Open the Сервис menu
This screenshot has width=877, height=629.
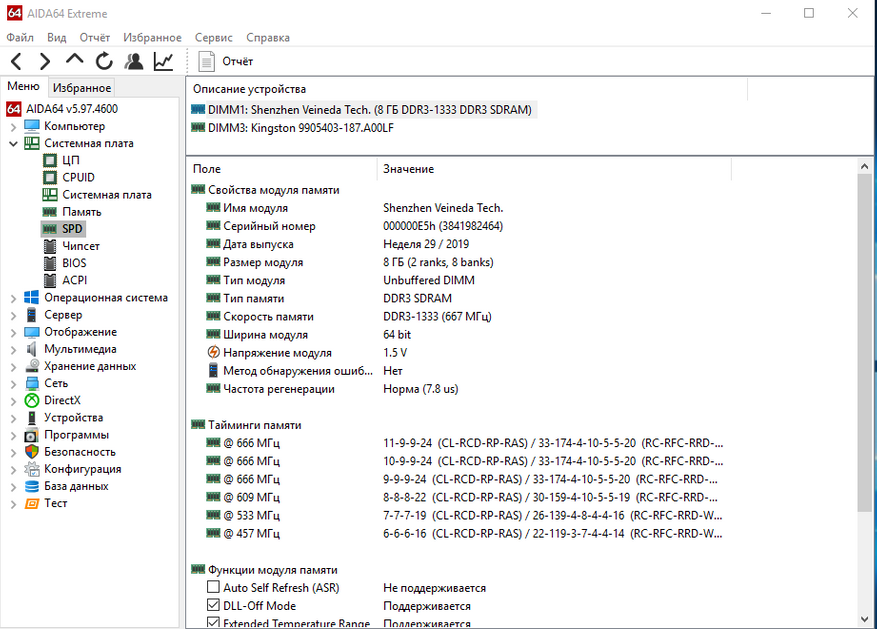pyautogui.click(x=214, y=37)
